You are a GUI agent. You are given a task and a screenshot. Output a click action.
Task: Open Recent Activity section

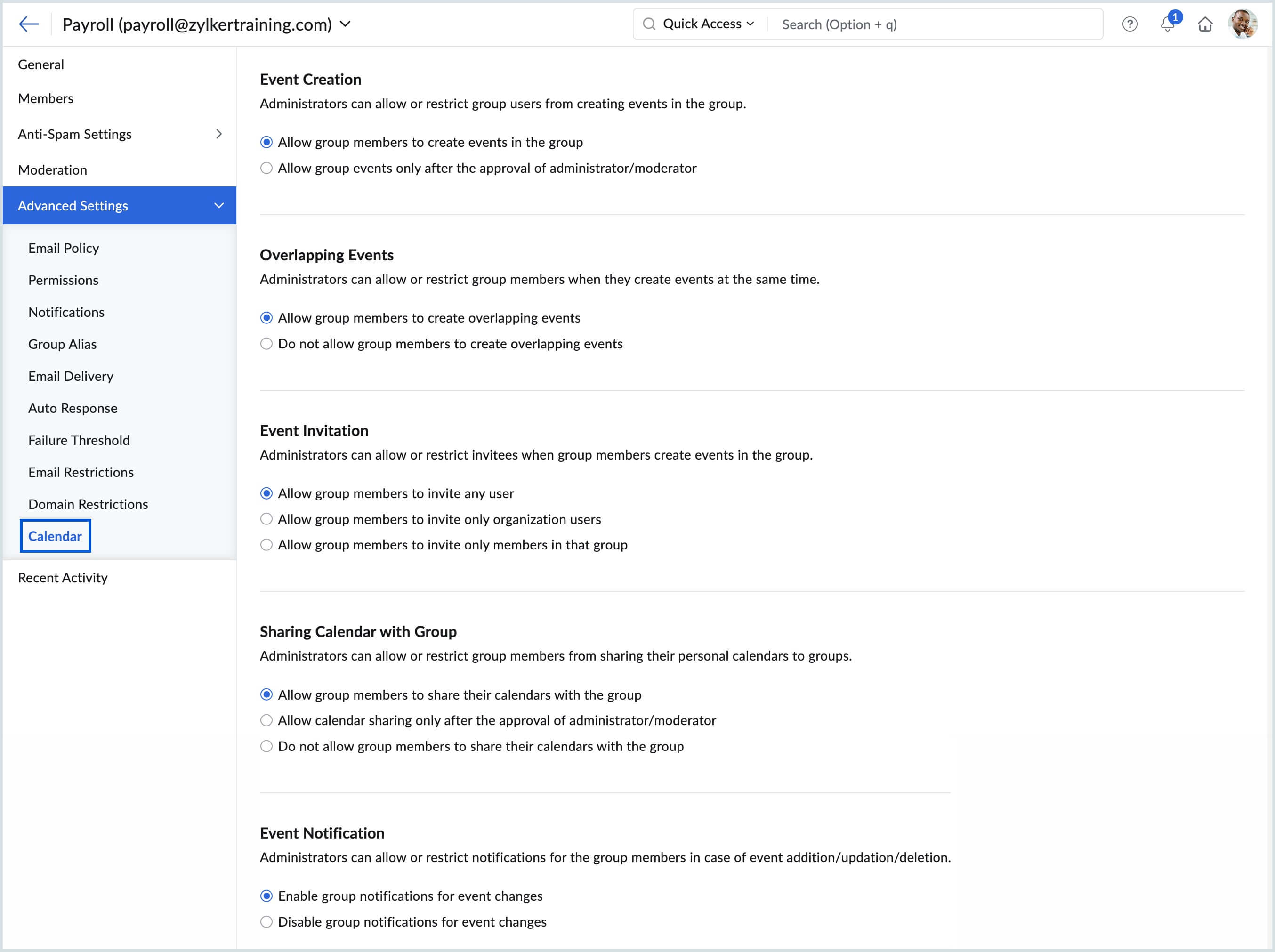[x=63, y=578]
